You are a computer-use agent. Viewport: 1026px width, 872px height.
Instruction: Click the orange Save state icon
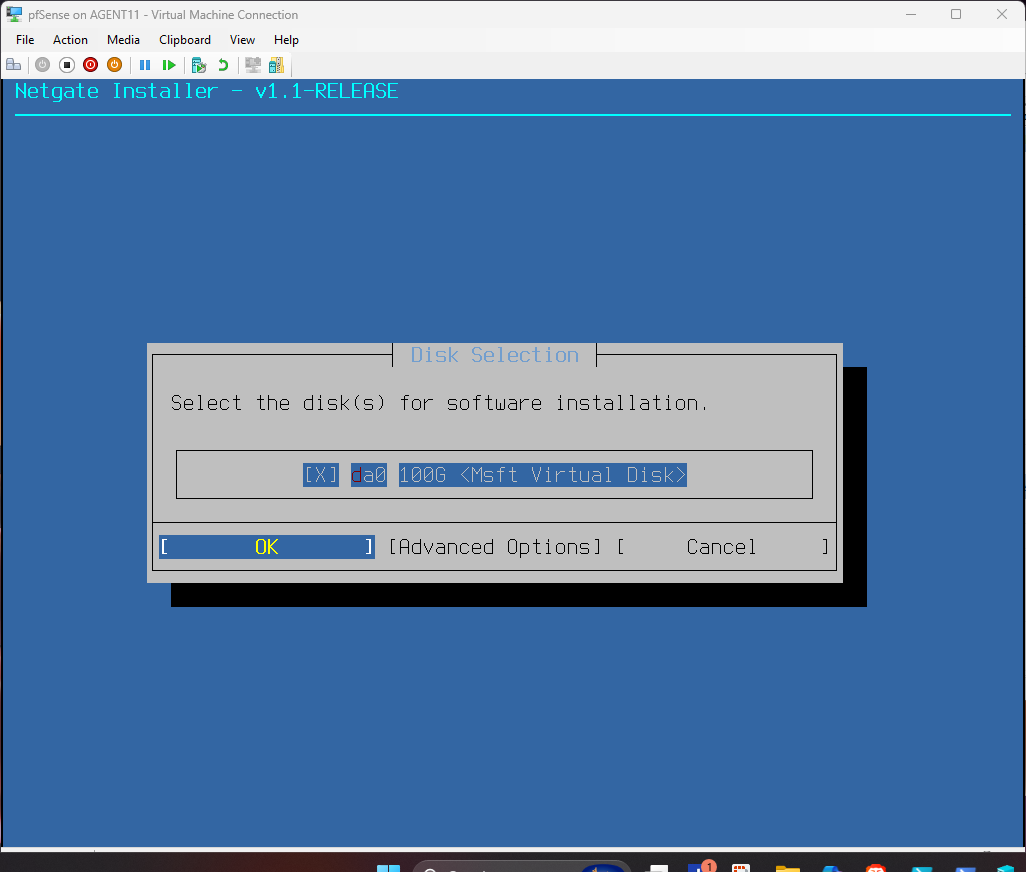114,65
